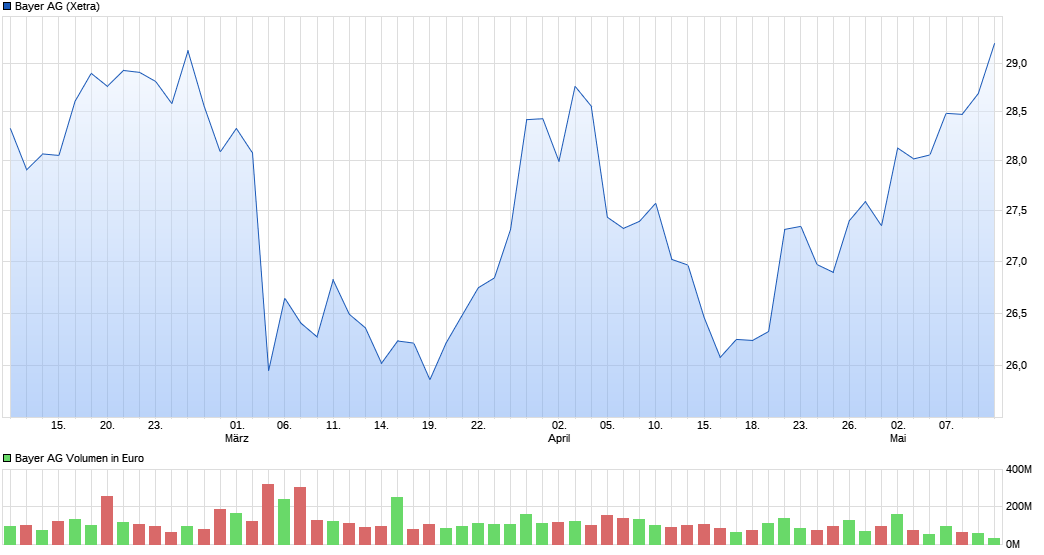The height and width of the screenshot is (555, 1044).
Task: Click the '26.' date label
Action: pyautogui.click(x=849, y=425)
